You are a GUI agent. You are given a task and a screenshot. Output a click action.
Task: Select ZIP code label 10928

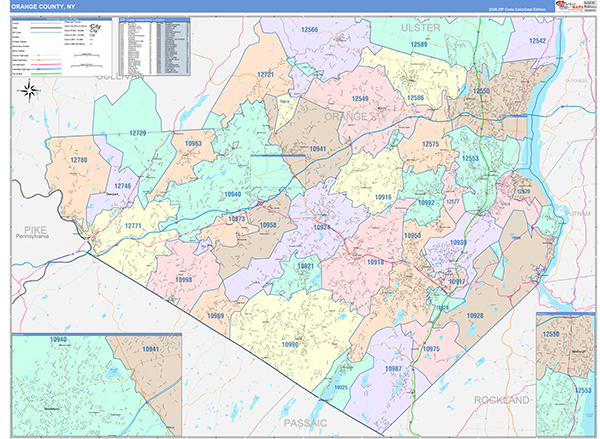coord(475,316)
